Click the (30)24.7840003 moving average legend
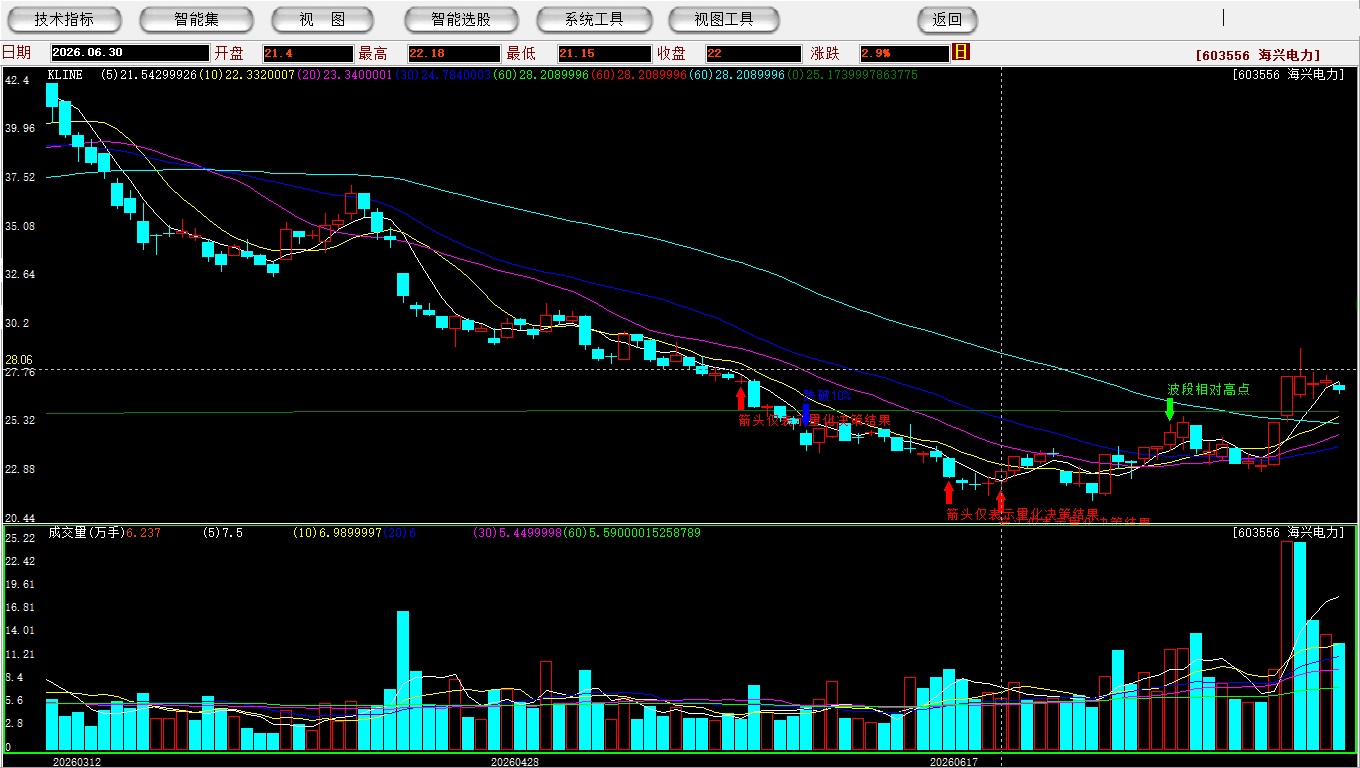Image resolution: width=1360 pixels, height=768 pixels. click(x=441, y=74)
